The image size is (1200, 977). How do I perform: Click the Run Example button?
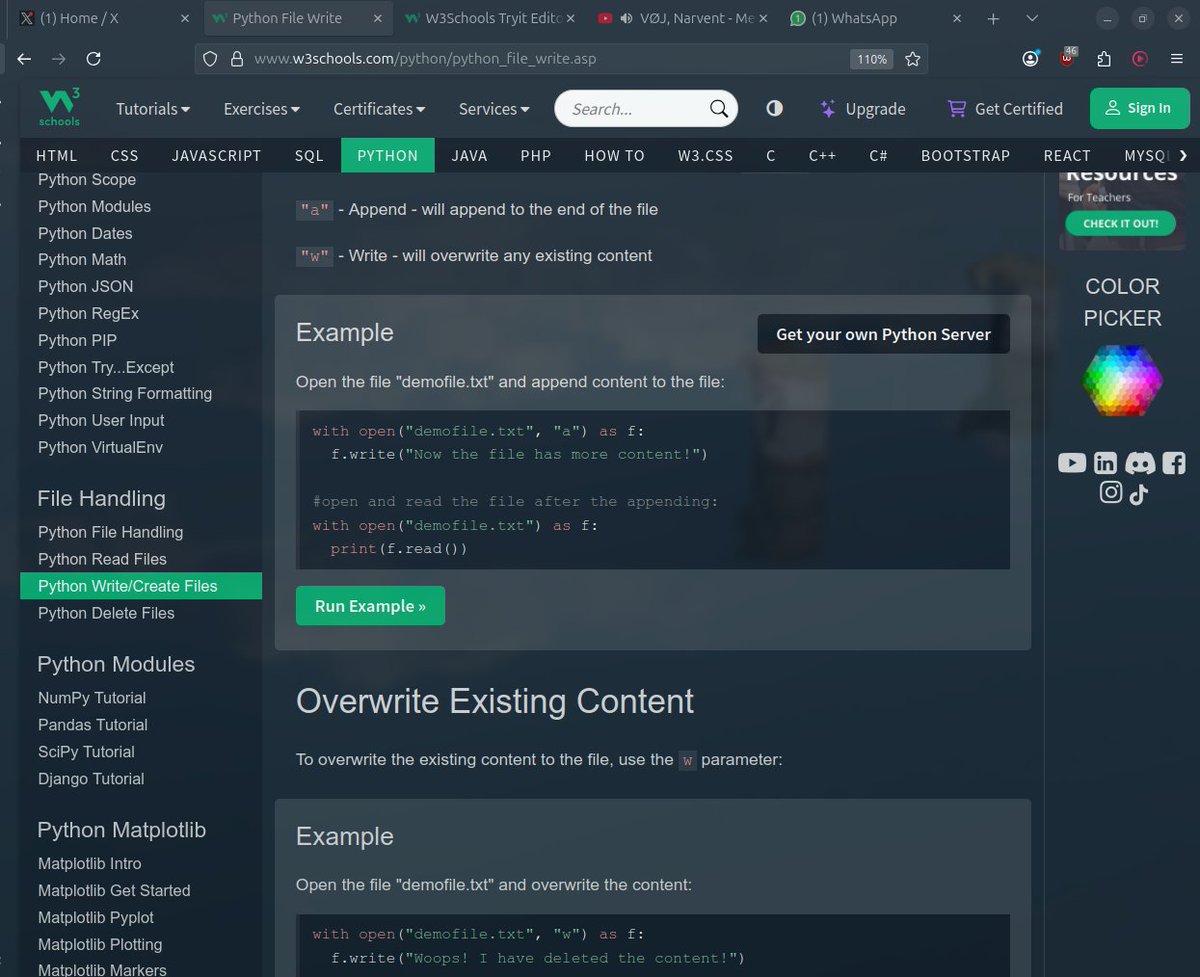[370, 606]
